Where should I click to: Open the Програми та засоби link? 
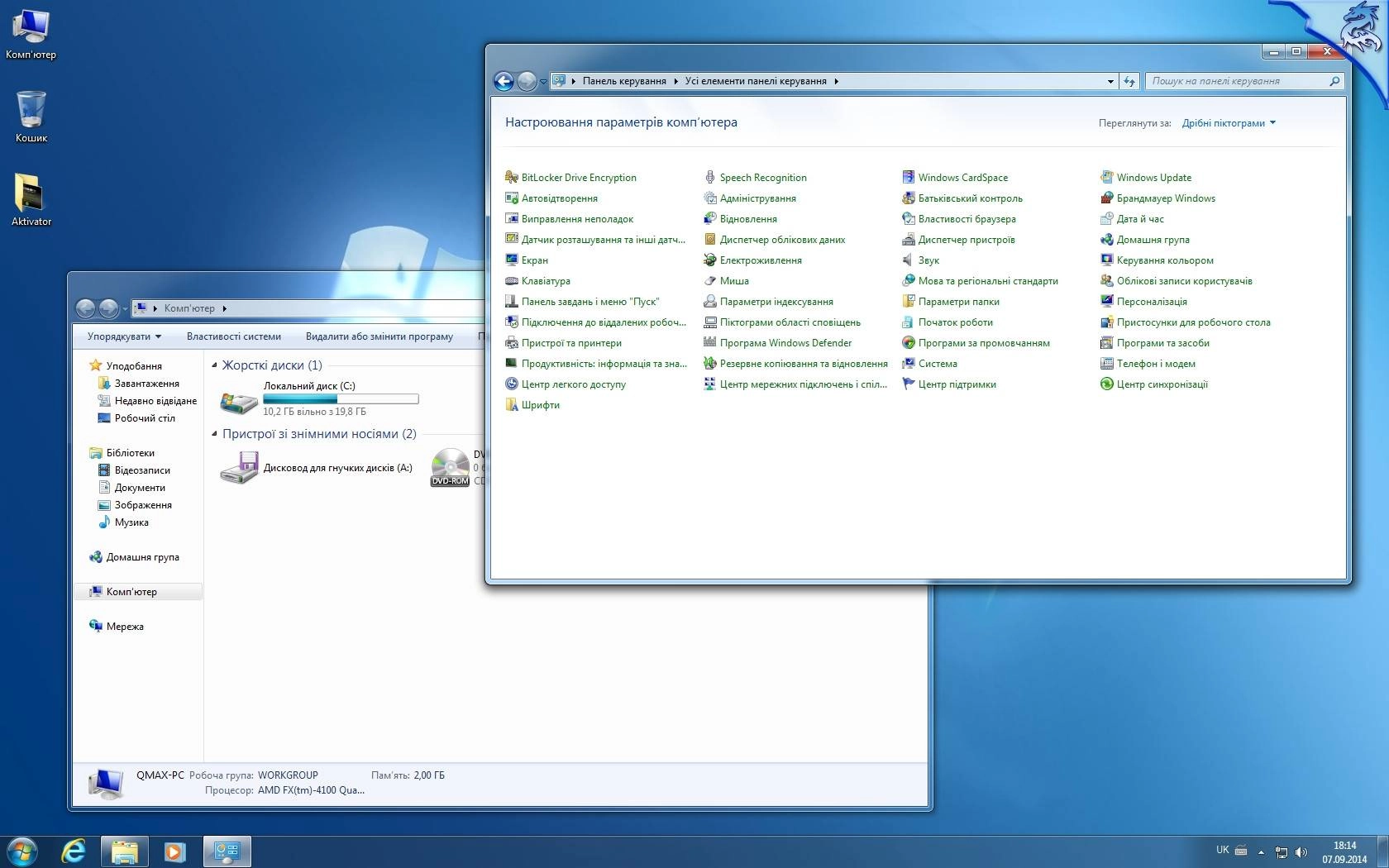click(x=1162, y=343)
